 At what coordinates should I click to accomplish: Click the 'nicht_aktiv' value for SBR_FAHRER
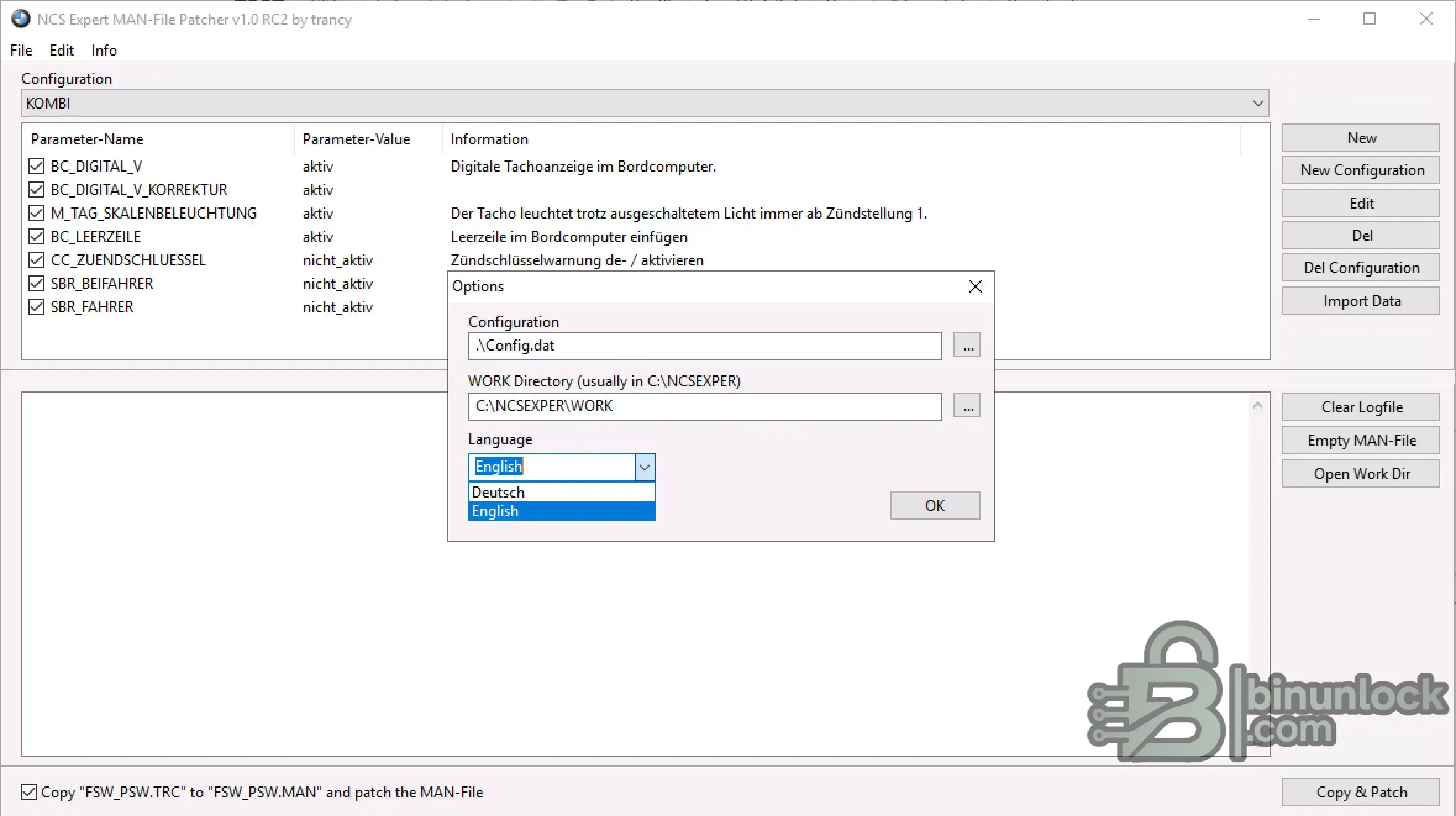(x=338, y=307)
